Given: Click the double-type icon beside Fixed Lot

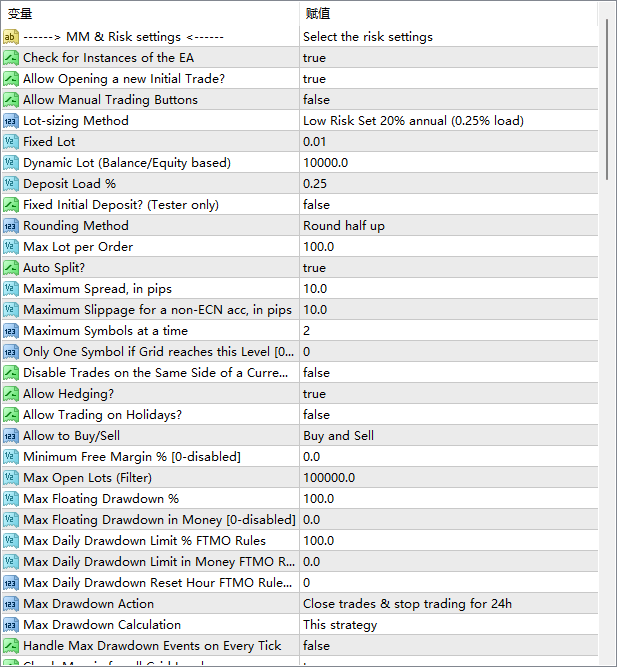Looking at the screenshot, I should 11,142.
